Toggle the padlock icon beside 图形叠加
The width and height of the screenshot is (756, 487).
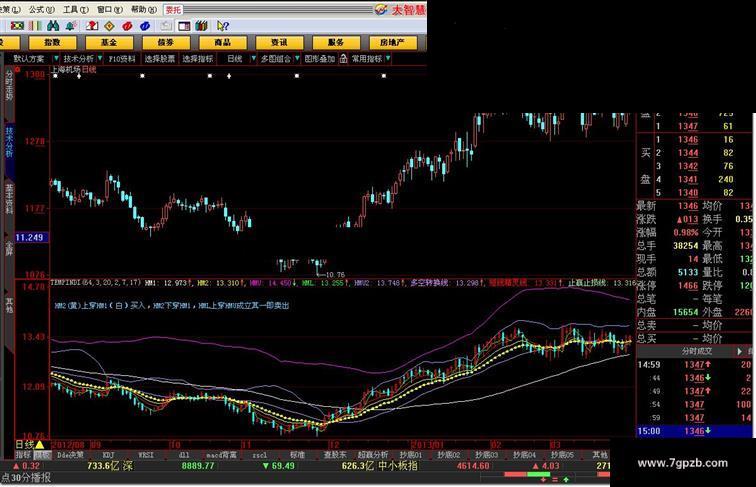[343, 59]
